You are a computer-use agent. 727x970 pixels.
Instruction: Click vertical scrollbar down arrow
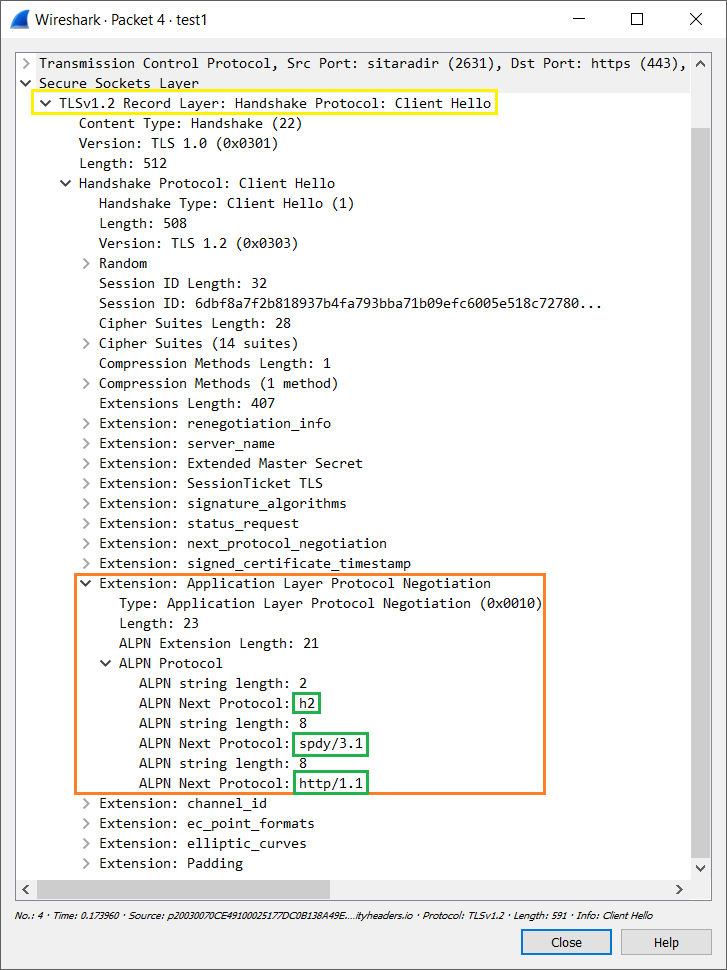700,869
